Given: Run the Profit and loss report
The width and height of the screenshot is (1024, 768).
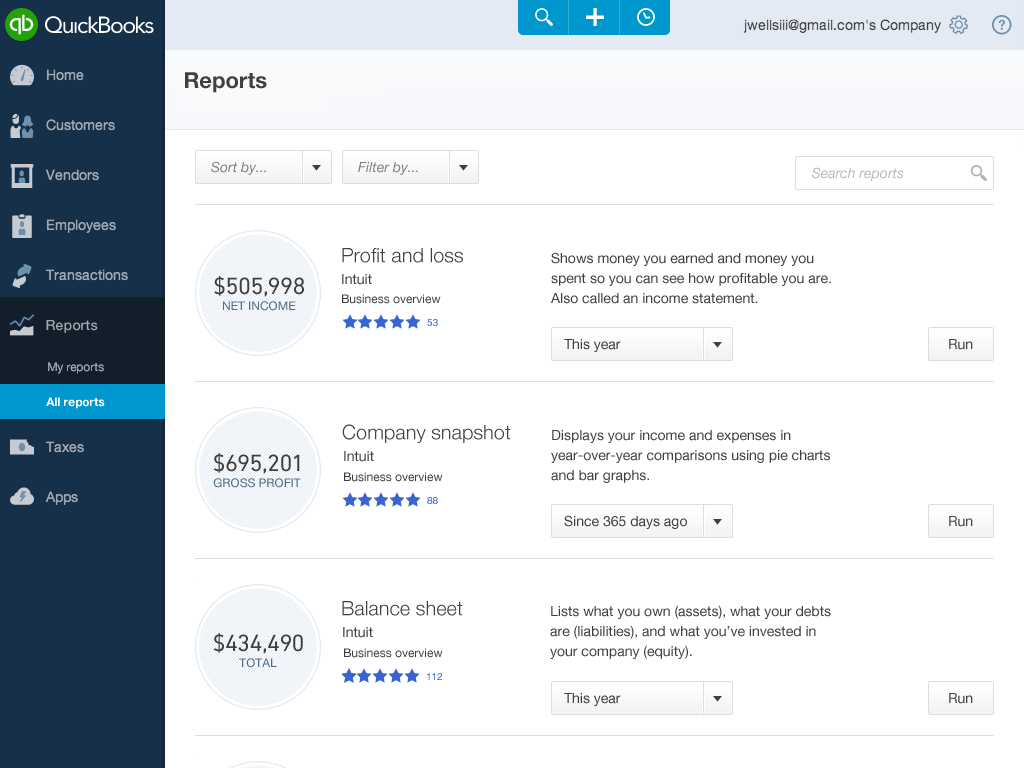Looking at the screenshot, I should click(x=960, y=344).
